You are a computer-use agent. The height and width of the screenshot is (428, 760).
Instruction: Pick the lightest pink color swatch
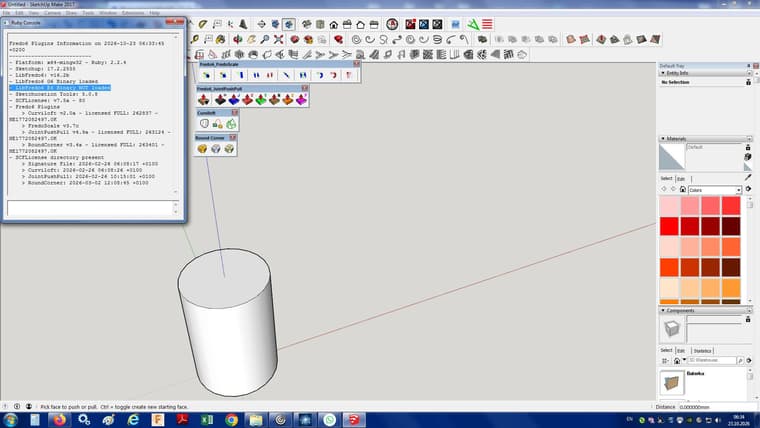coord(669,206)
